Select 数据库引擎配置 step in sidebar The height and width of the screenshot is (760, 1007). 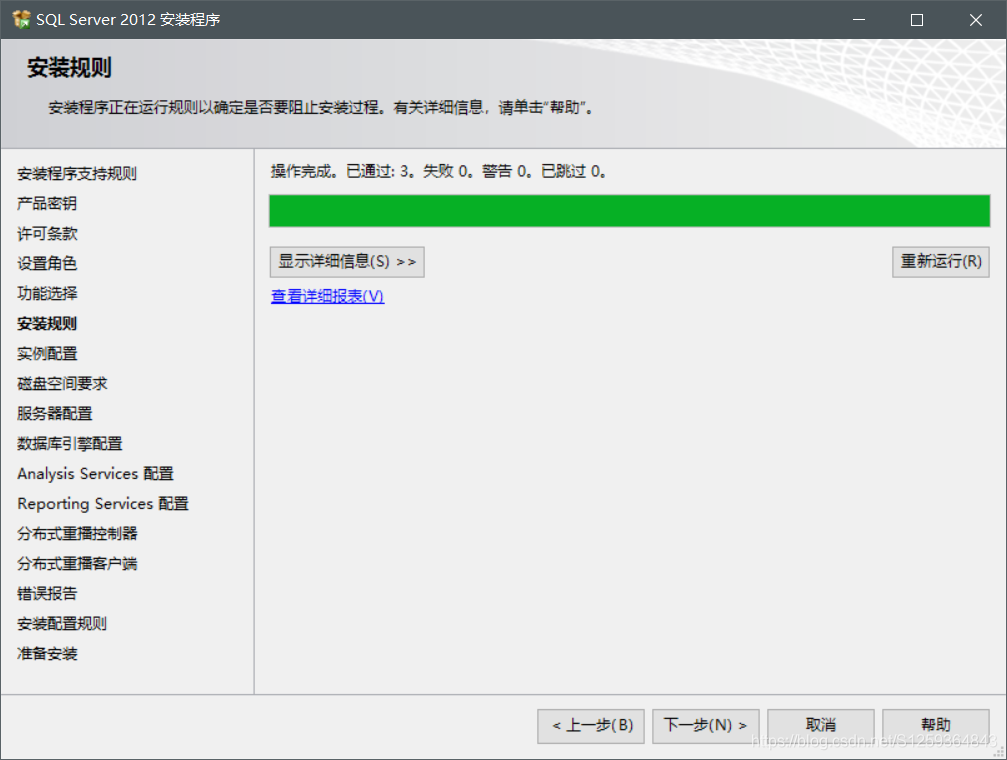point(69,443)
